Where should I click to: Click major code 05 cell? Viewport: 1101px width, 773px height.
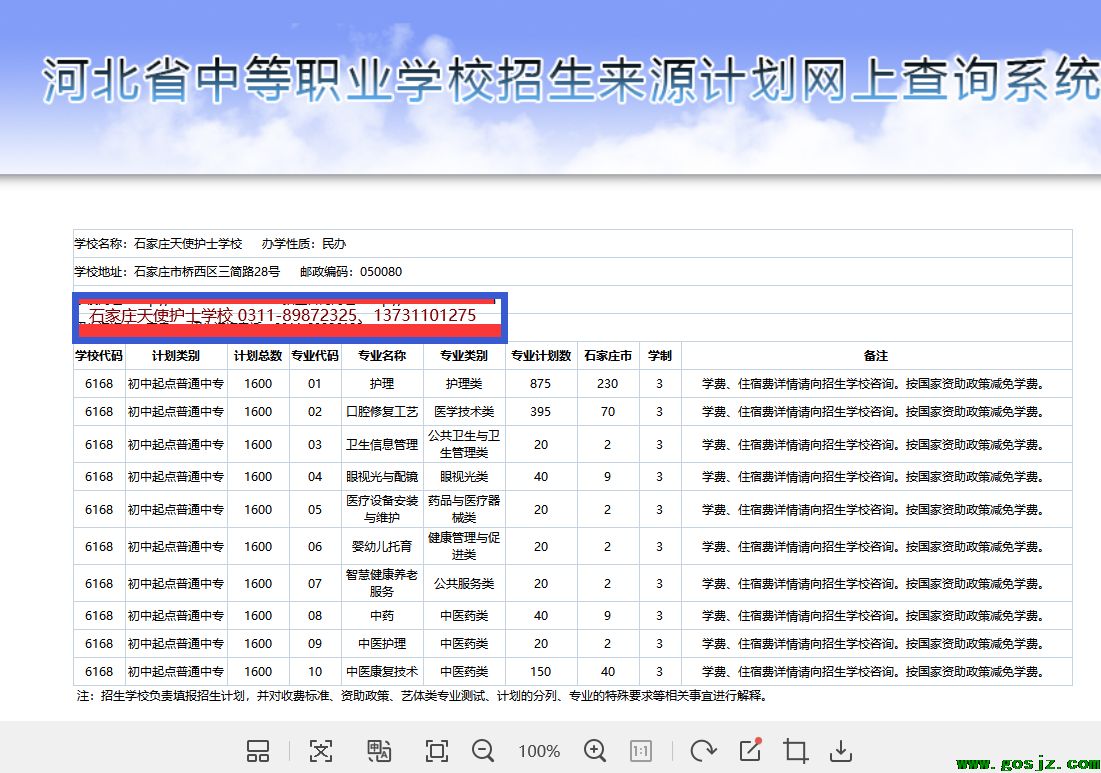(315, 509)
